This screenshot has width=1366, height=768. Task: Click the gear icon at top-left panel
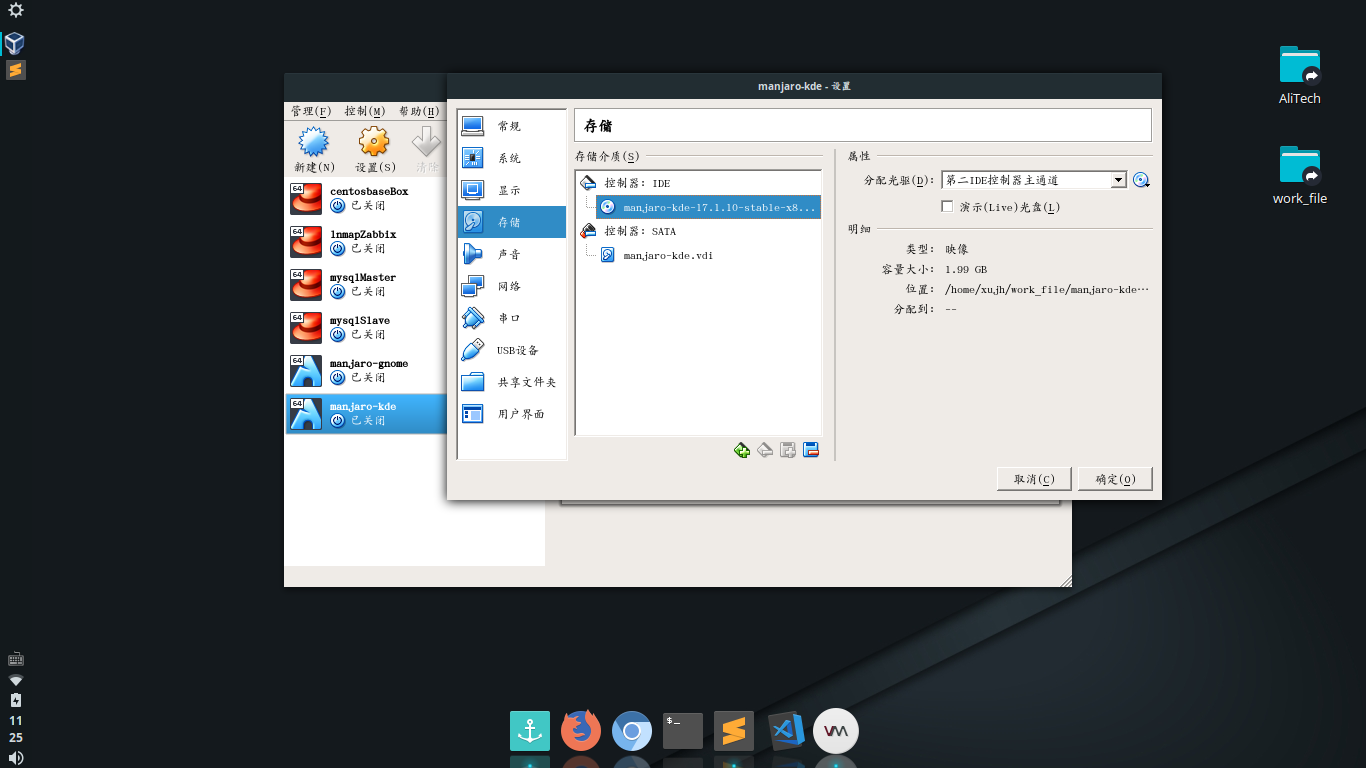15,10
